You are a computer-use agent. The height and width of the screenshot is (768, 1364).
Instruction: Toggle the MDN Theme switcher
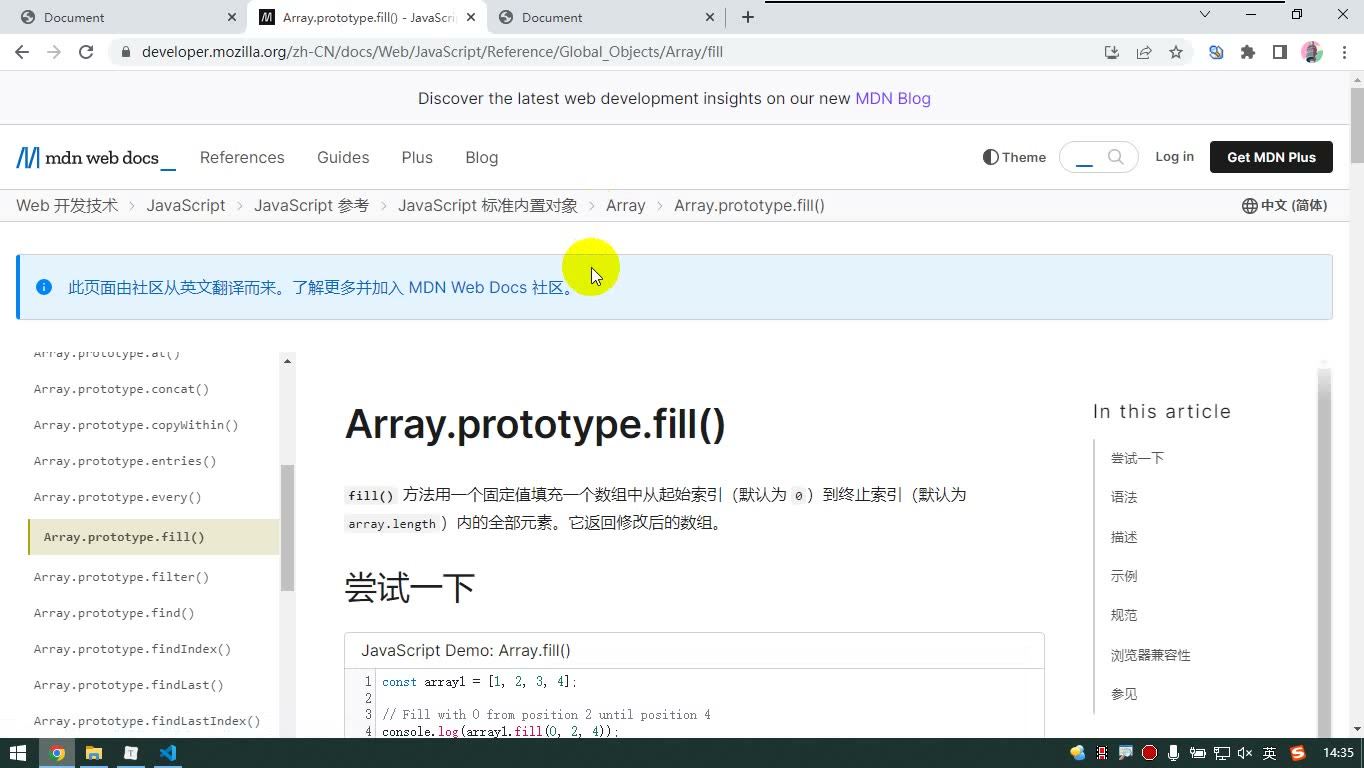(x=1014, y=157)
